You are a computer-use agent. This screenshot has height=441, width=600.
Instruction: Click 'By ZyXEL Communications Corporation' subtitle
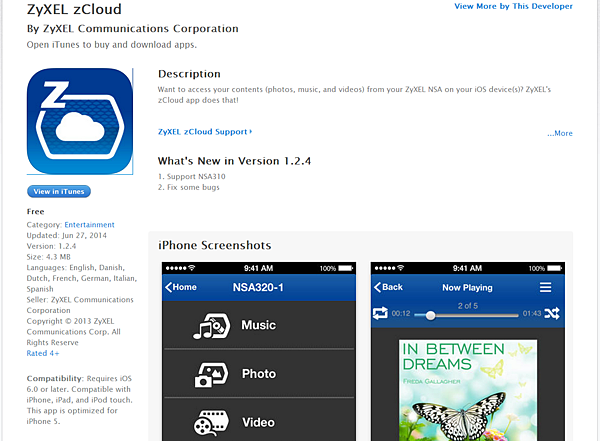[x=132, y=29]
